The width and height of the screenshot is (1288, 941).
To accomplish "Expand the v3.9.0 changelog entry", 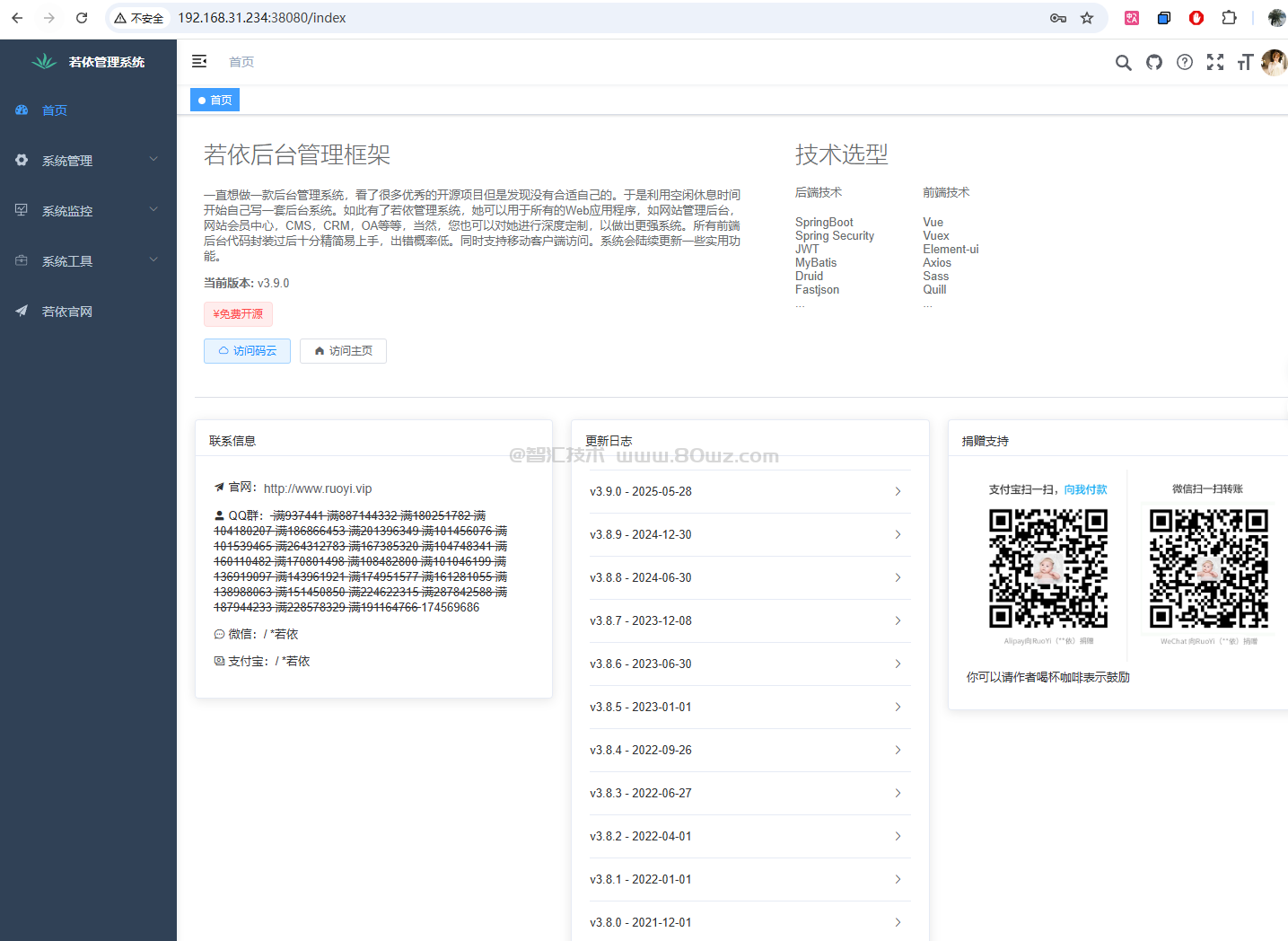I will (x=745, y=492).
